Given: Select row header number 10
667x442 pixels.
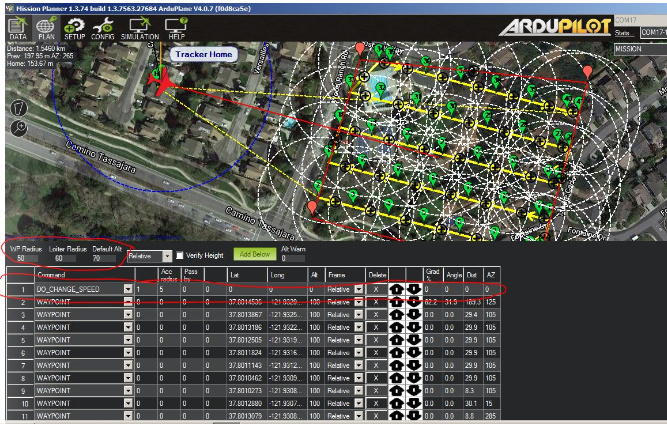Looking at the screenshot, I should pos(20,403).
